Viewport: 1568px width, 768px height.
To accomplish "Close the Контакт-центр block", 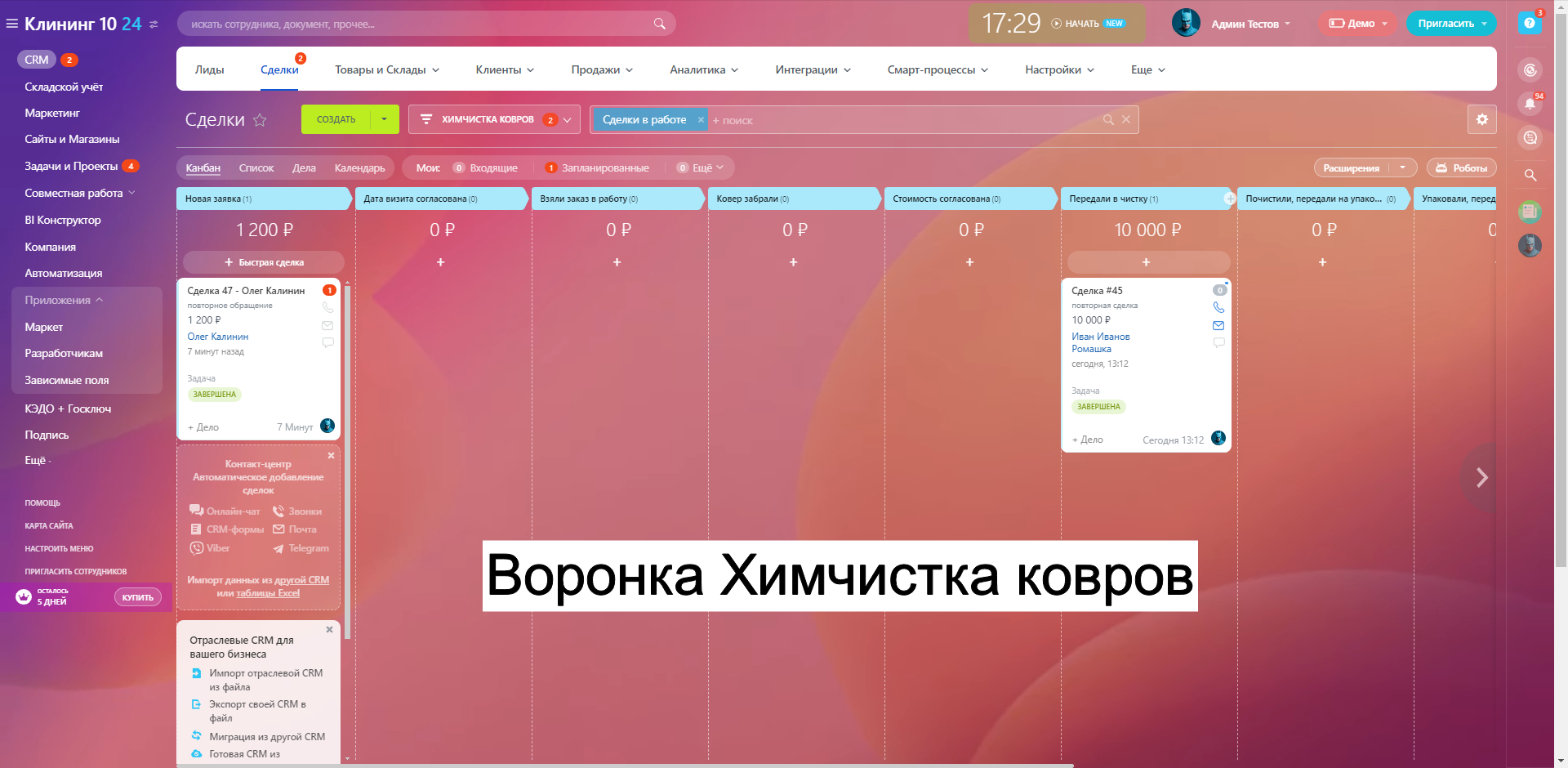I will coord(331,455).
